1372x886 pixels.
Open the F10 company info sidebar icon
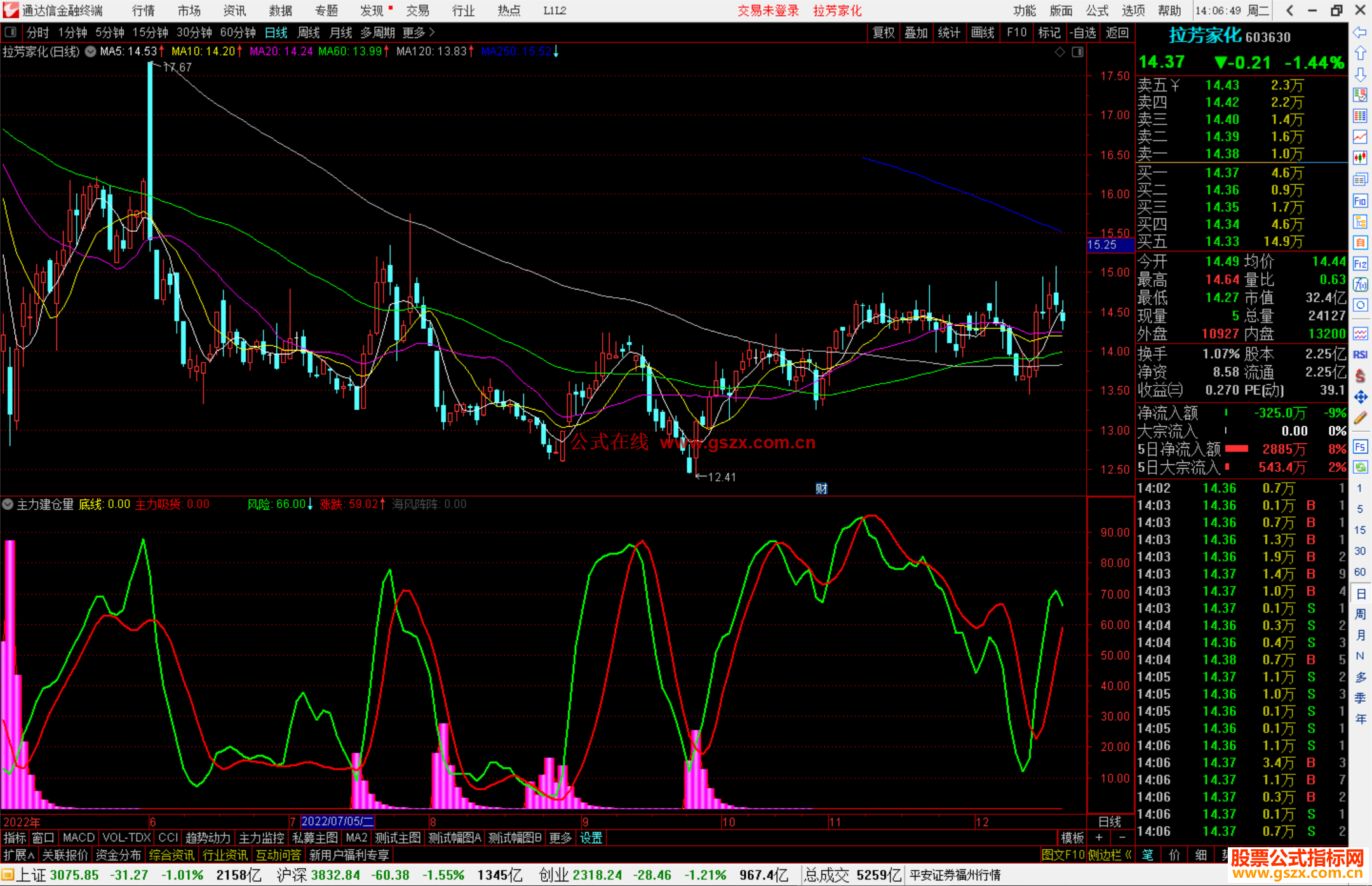click(x=1360, y=201)
